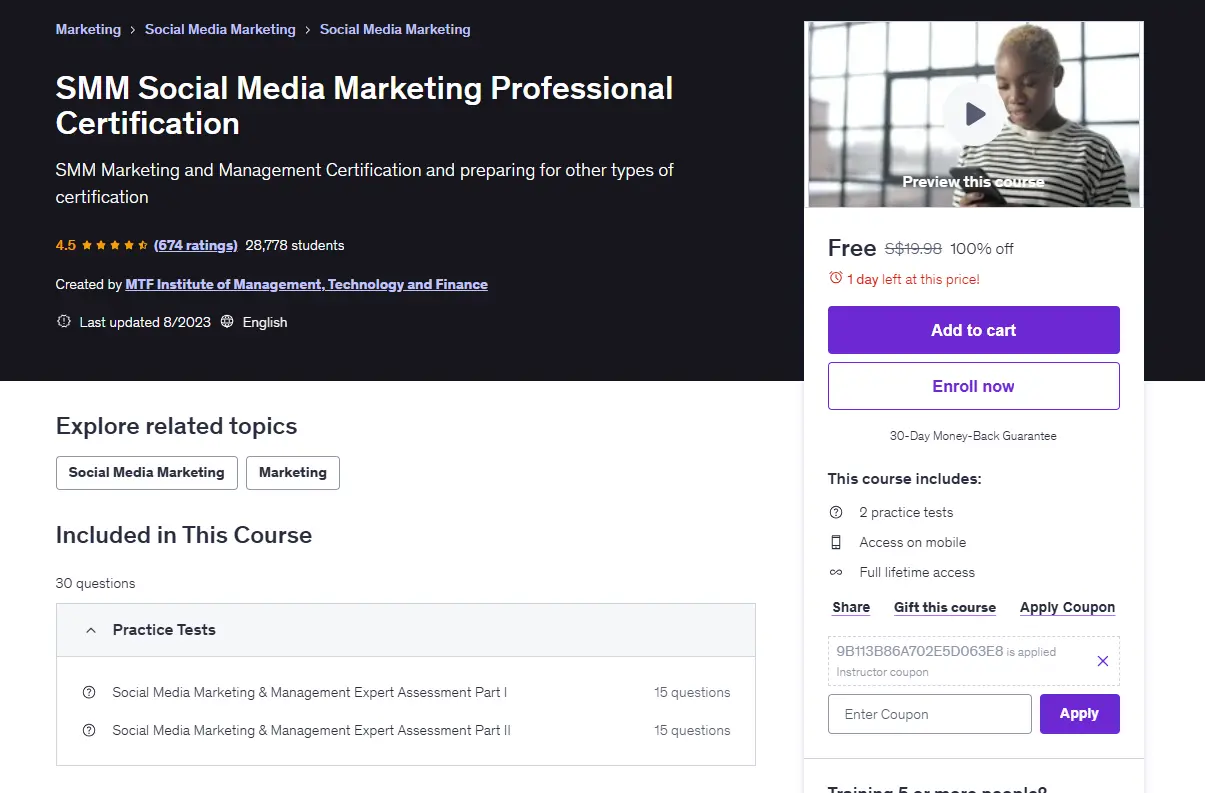Select the Social Media Marketing topic tag
This screenshot has width=1205, height=793.
point(147,472)
